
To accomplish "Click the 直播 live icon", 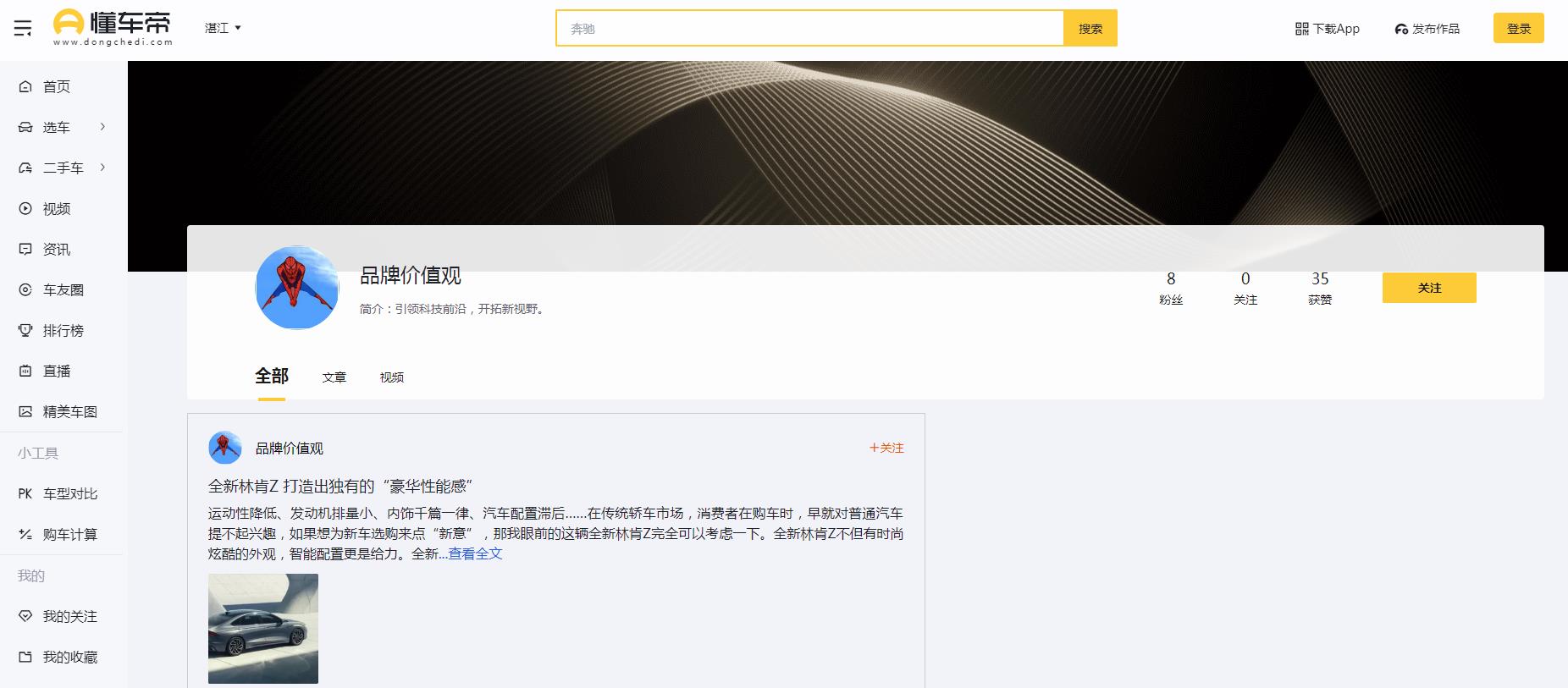I will 25,371.
